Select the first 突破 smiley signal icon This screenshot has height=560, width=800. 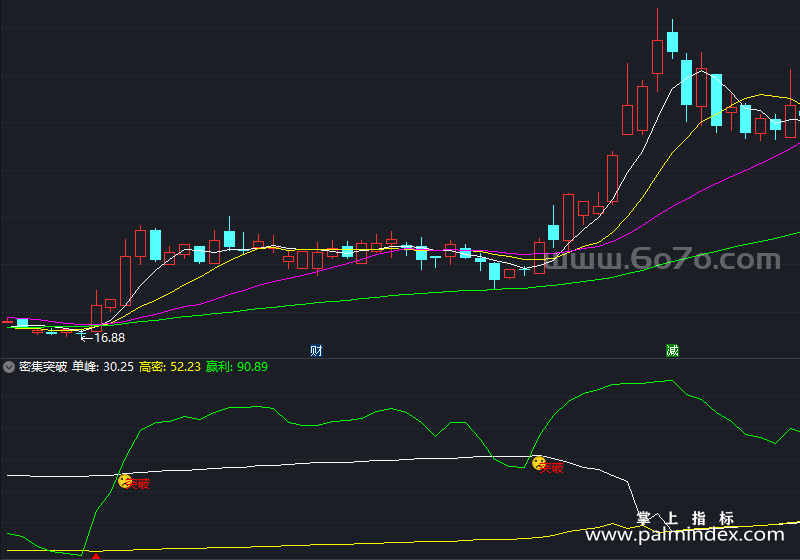(125, 481)
